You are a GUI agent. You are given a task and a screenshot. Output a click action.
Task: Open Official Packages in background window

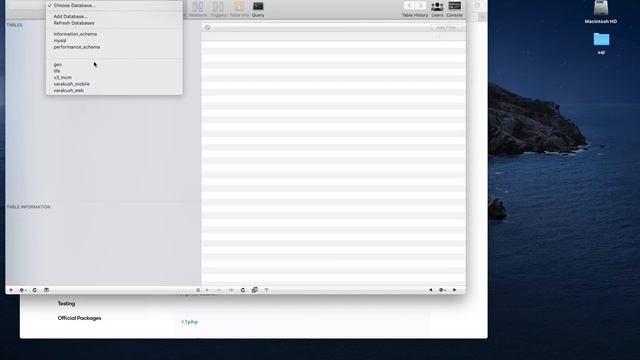pos(80,318)
